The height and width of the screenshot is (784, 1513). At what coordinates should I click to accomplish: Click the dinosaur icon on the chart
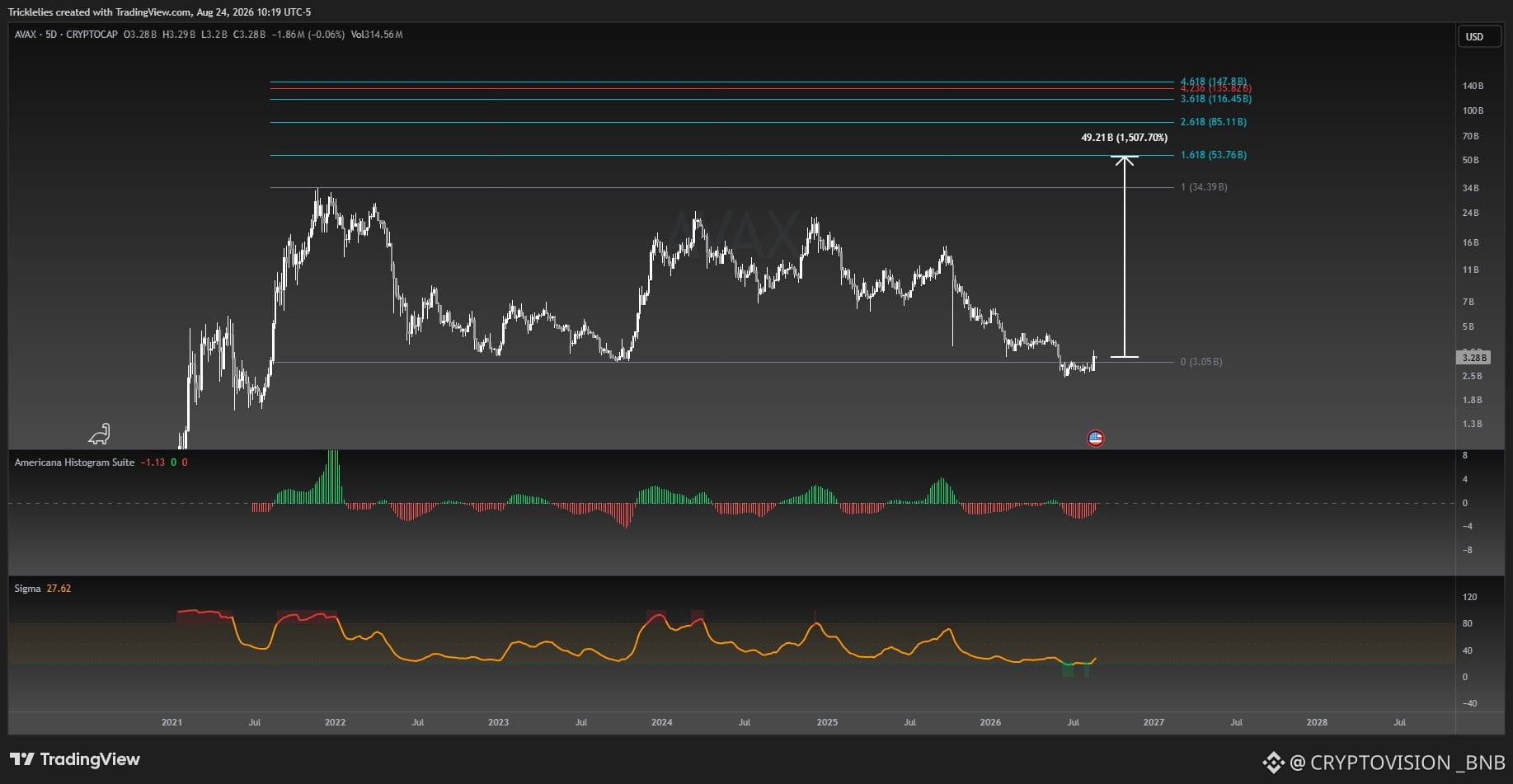[100, 434]
